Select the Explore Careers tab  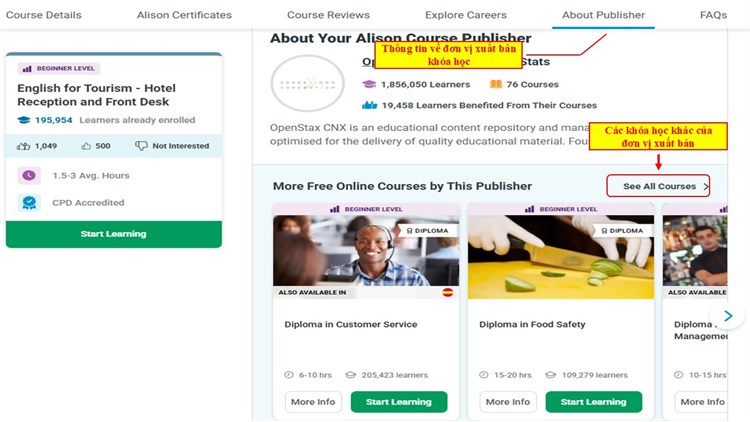[x=465, y=15]
